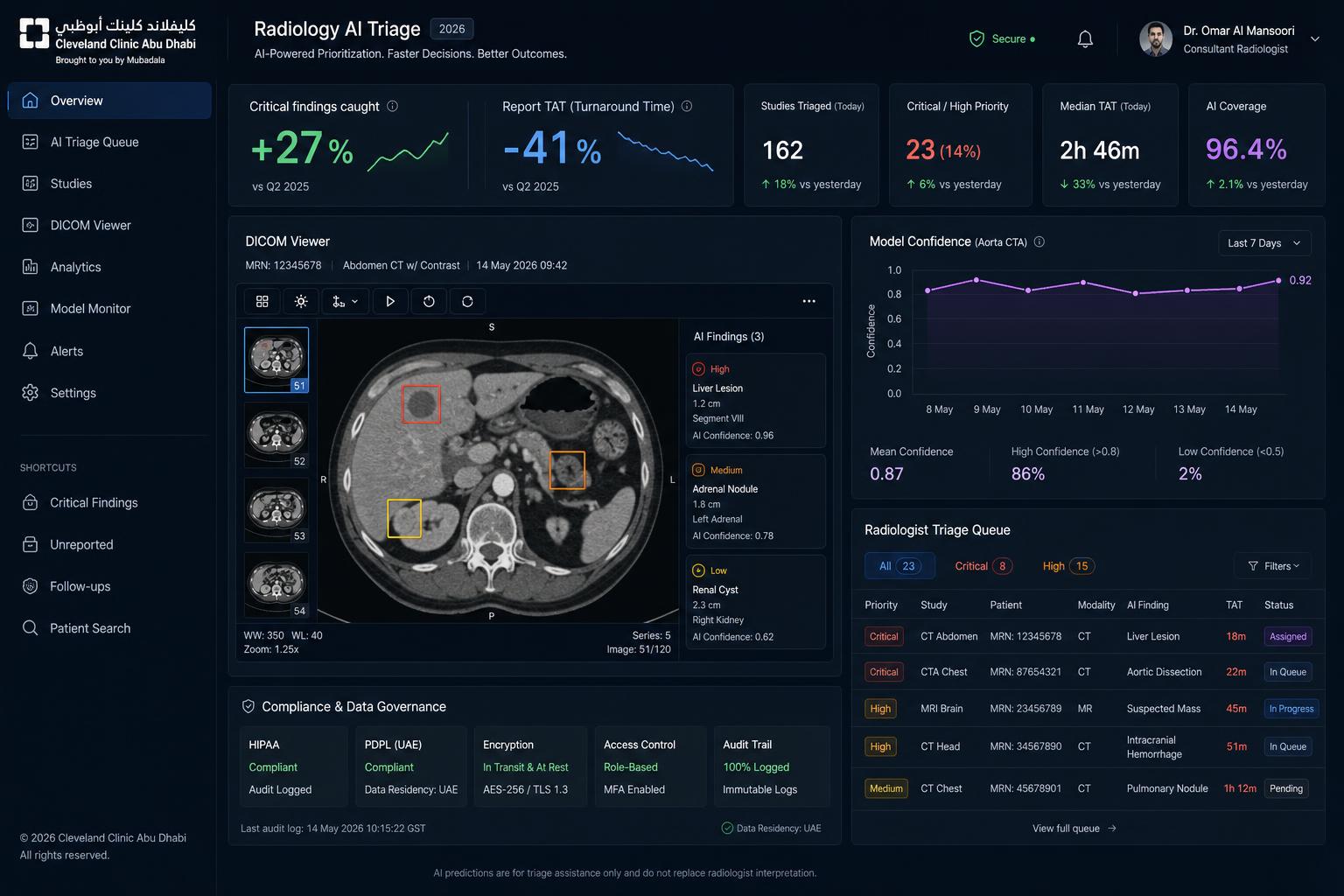Expand the user profile dropdown chevron
This screenshot has width=1344, height=896.
pyautogui.click(x=1314, y=39)
